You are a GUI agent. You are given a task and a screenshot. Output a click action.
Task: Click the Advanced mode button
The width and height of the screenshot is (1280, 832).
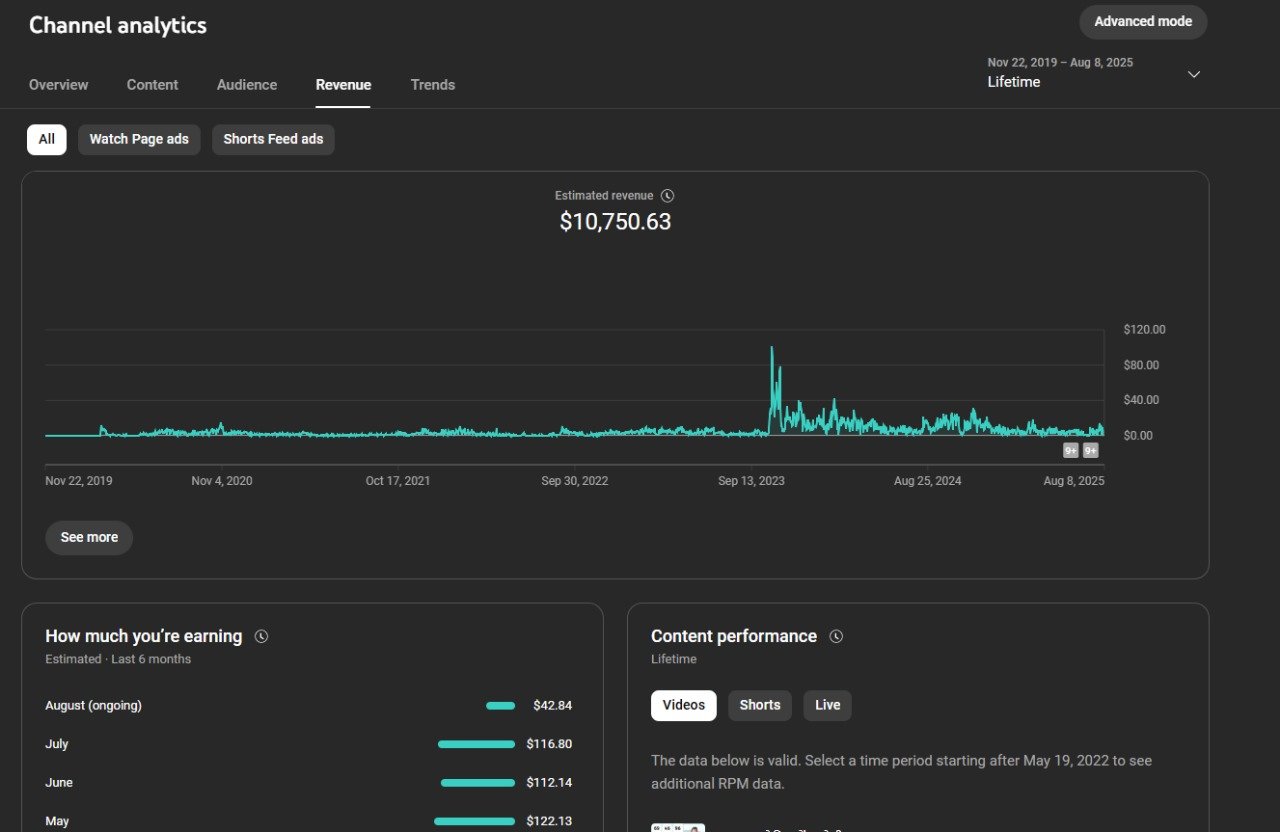(1143, 22)
